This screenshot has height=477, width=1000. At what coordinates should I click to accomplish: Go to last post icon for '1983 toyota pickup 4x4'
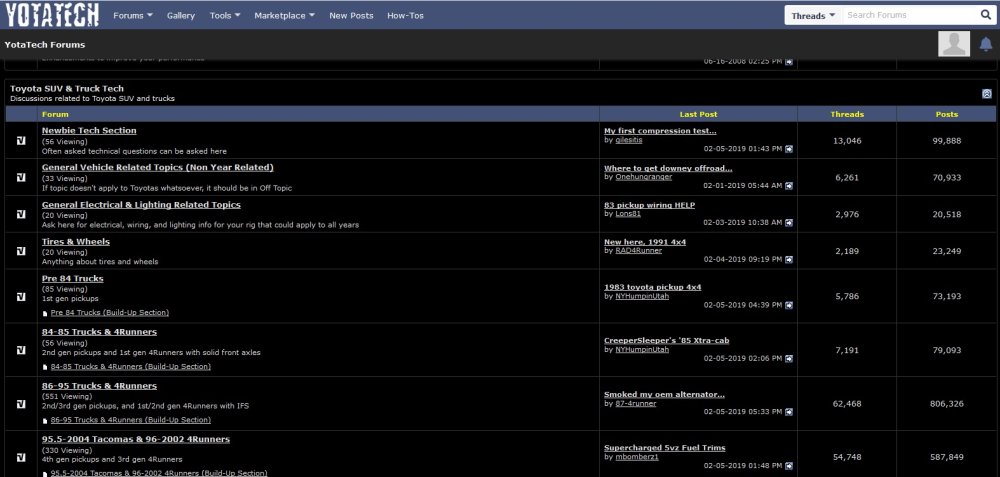(789, 305)
